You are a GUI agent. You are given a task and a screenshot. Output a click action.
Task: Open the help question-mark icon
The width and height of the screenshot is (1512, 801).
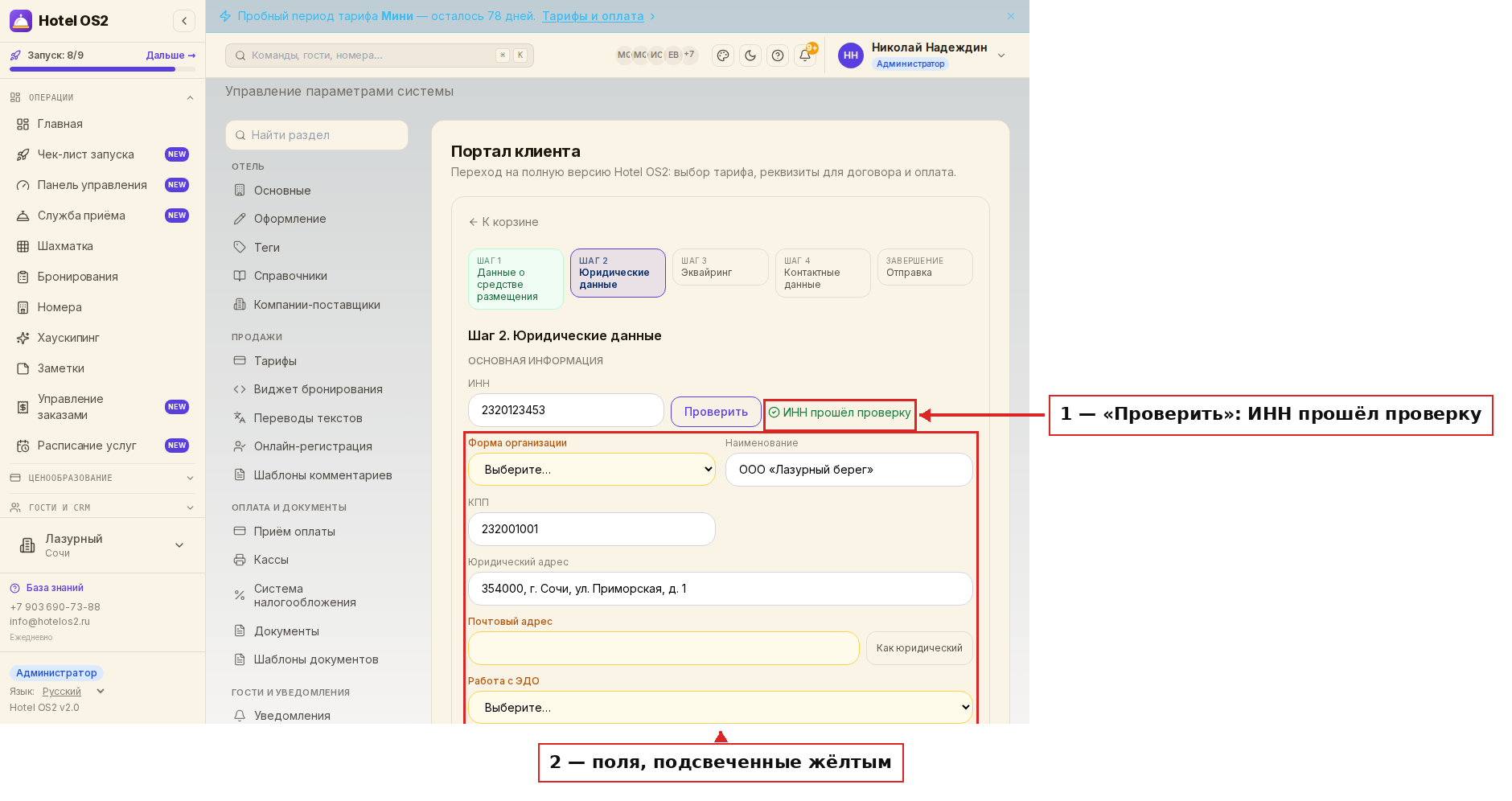pos(778,55)
